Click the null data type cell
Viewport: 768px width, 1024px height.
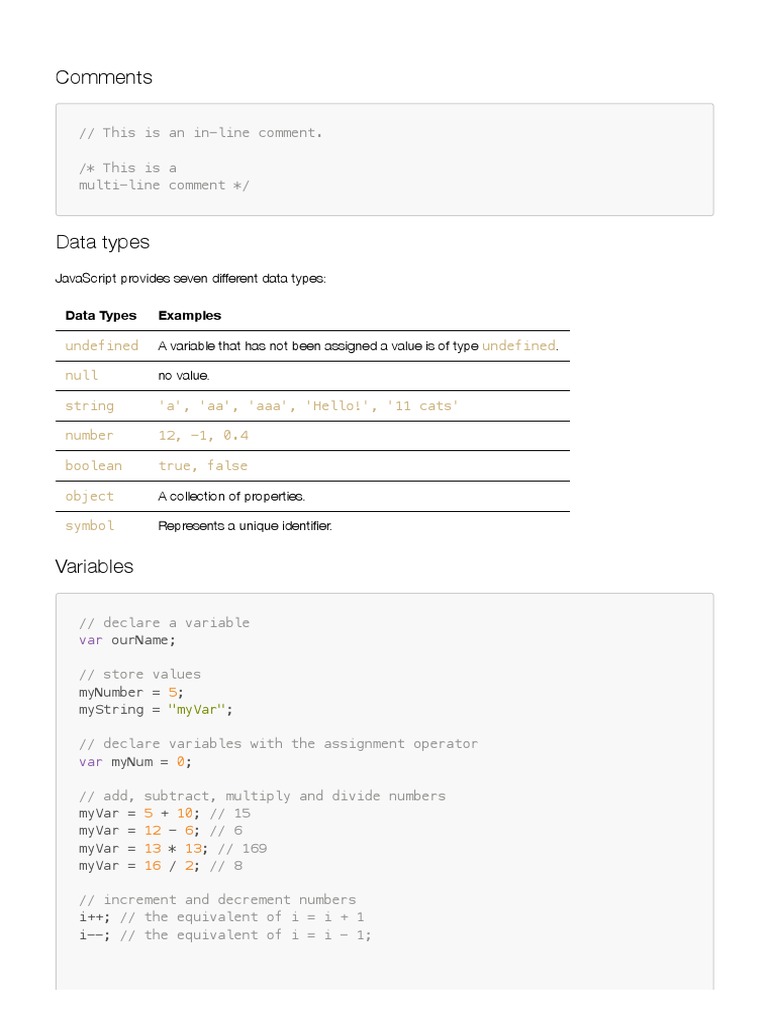82,376
